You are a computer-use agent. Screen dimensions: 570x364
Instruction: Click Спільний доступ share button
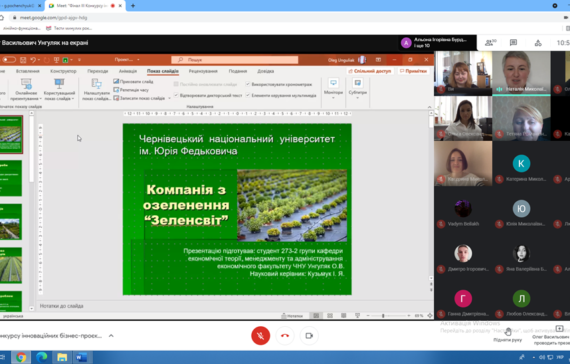pos(369,71)
